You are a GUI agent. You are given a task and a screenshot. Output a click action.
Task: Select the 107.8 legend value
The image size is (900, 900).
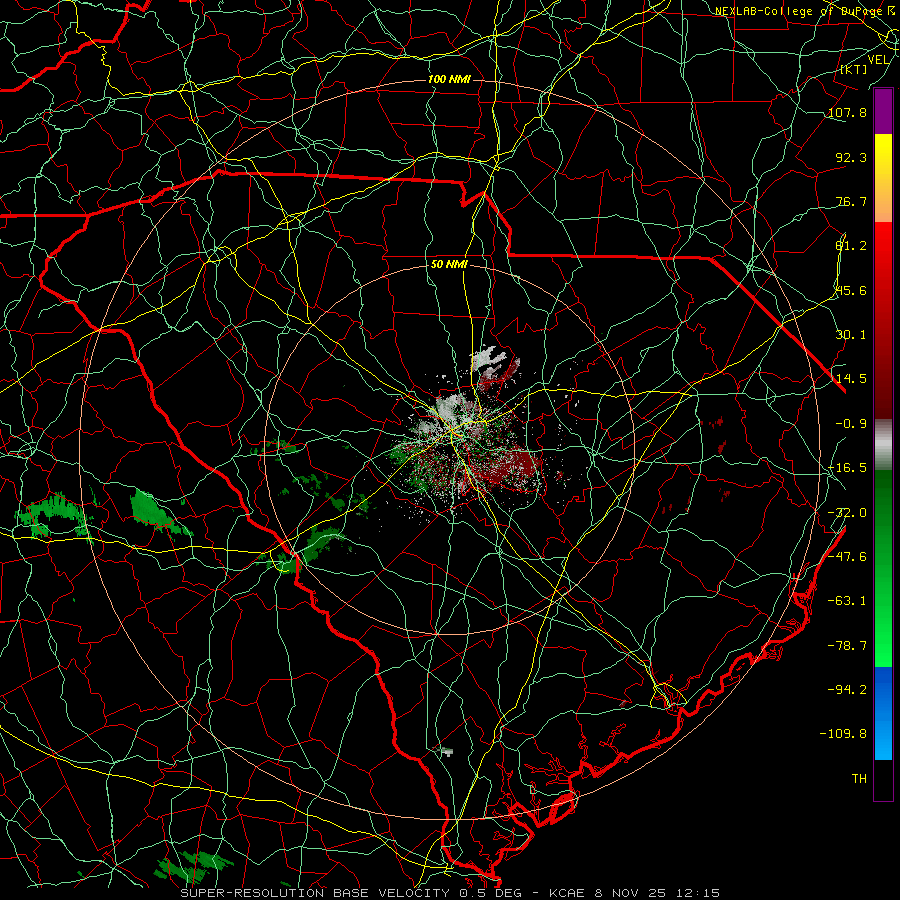point(847,112)
